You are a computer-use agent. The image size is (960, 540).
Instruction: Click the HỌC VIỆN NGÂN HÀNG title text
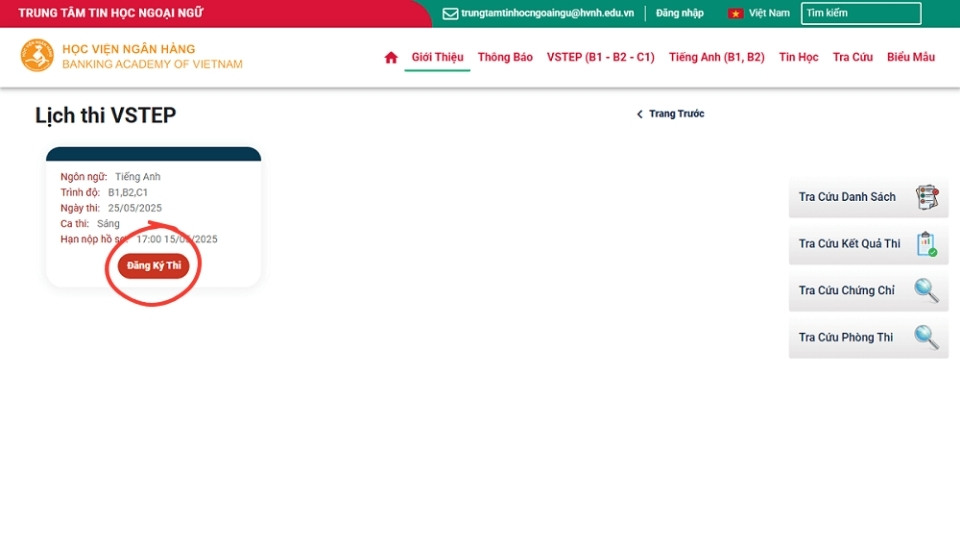point(129,49)
